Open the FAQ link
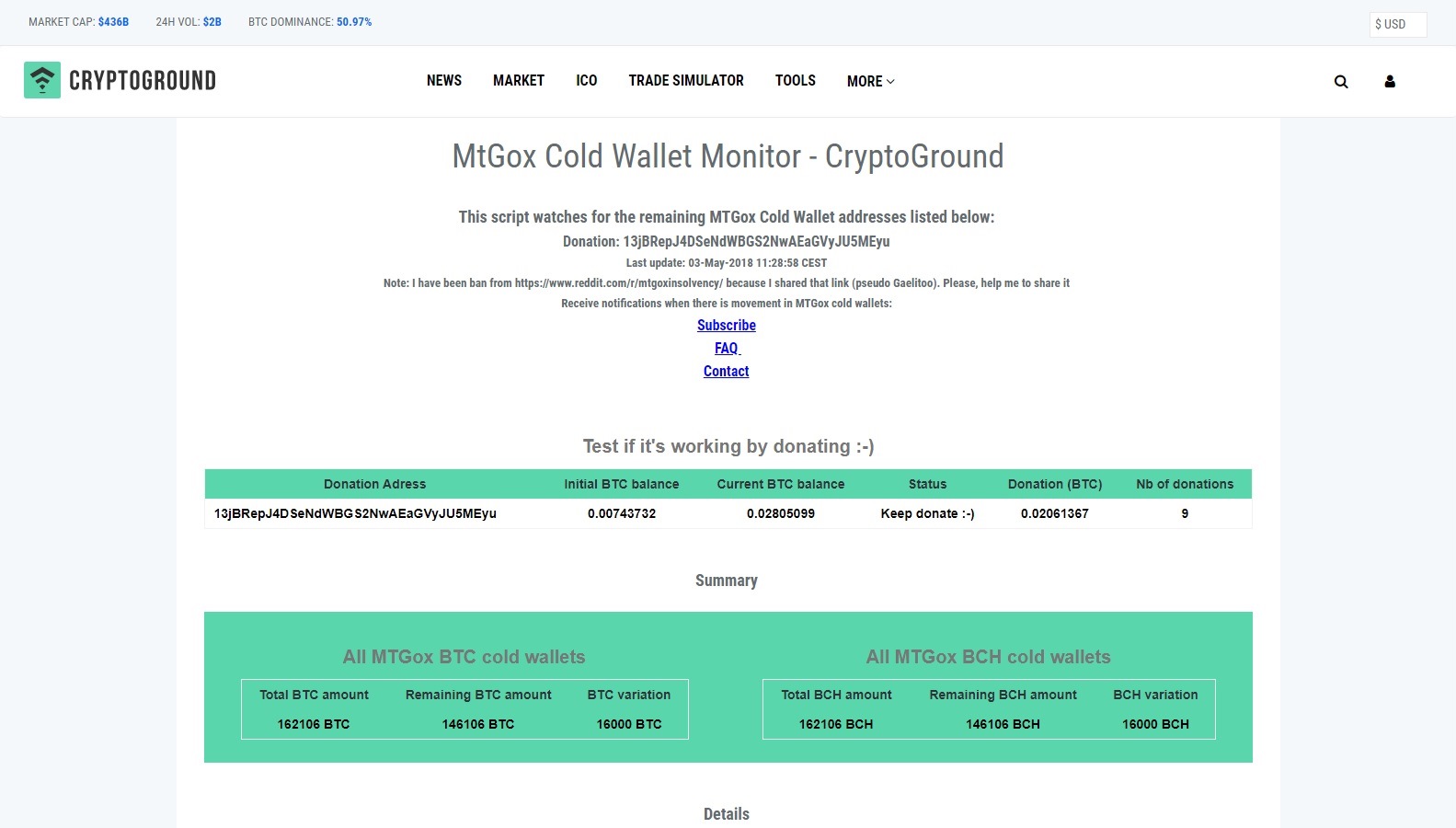Screen dimensions: 1456x828 point(727,348)
